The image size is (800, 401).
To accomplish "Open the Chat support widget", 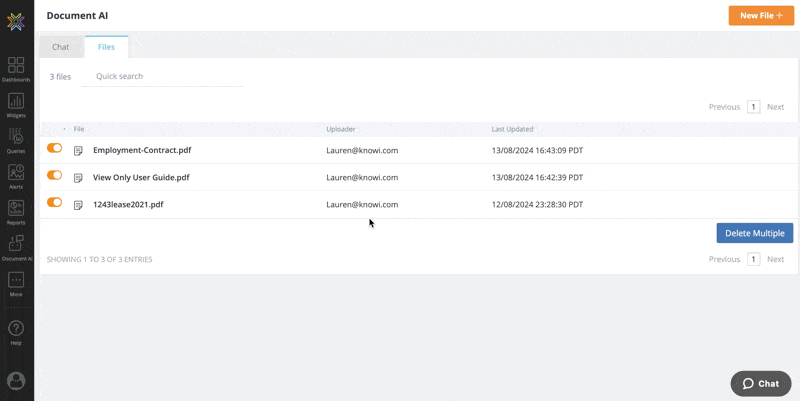I will click(x=761, y=383).
